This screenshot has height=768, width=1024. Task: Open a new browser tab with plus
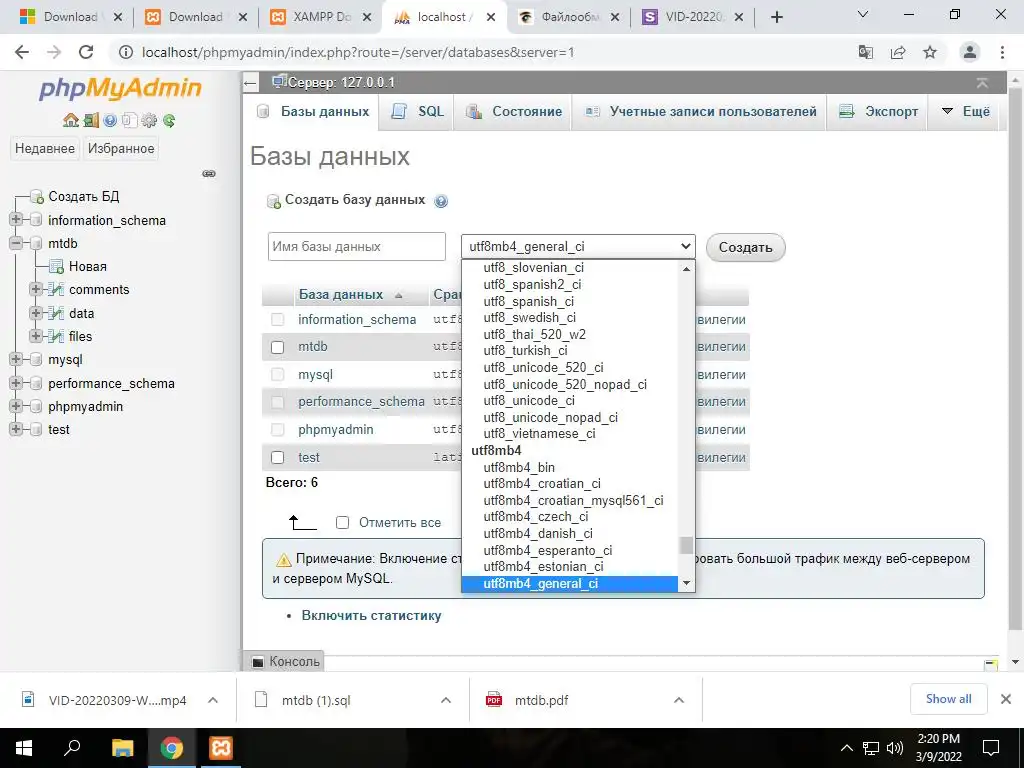(x=776, y=17)
